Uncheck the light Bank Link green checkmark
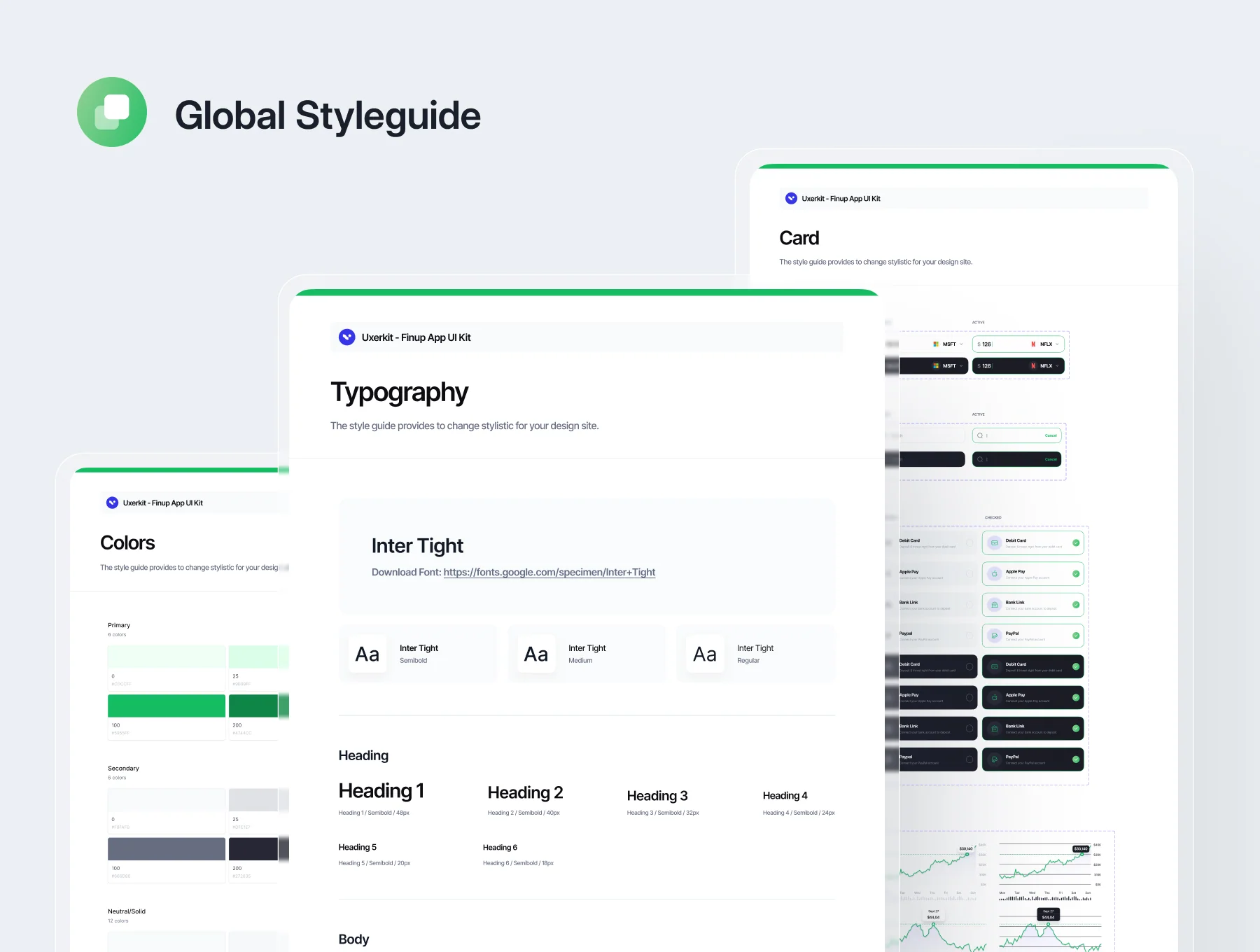 click(1076, 605)
